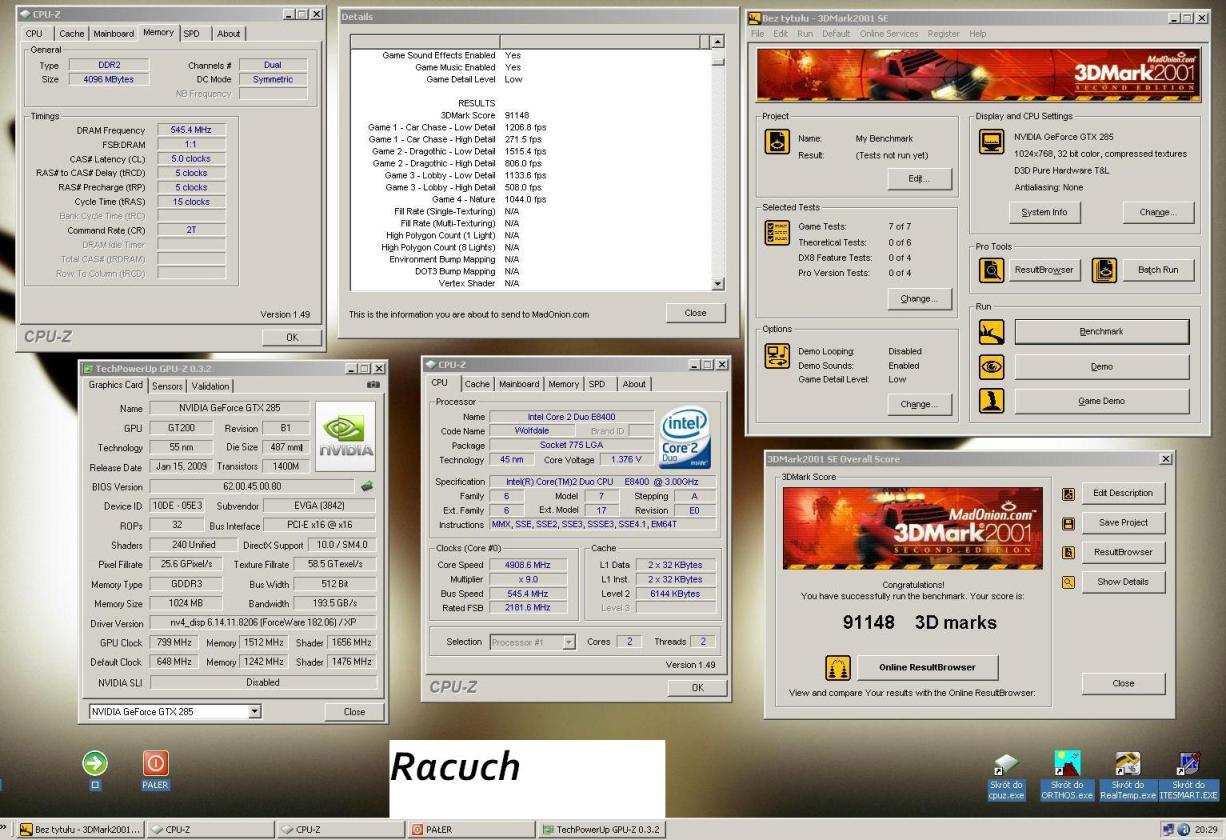Open the ORTHOS.exe desktop shortcut
The width and height of the screenshot is (1226, 840).
coord(1067,765)
